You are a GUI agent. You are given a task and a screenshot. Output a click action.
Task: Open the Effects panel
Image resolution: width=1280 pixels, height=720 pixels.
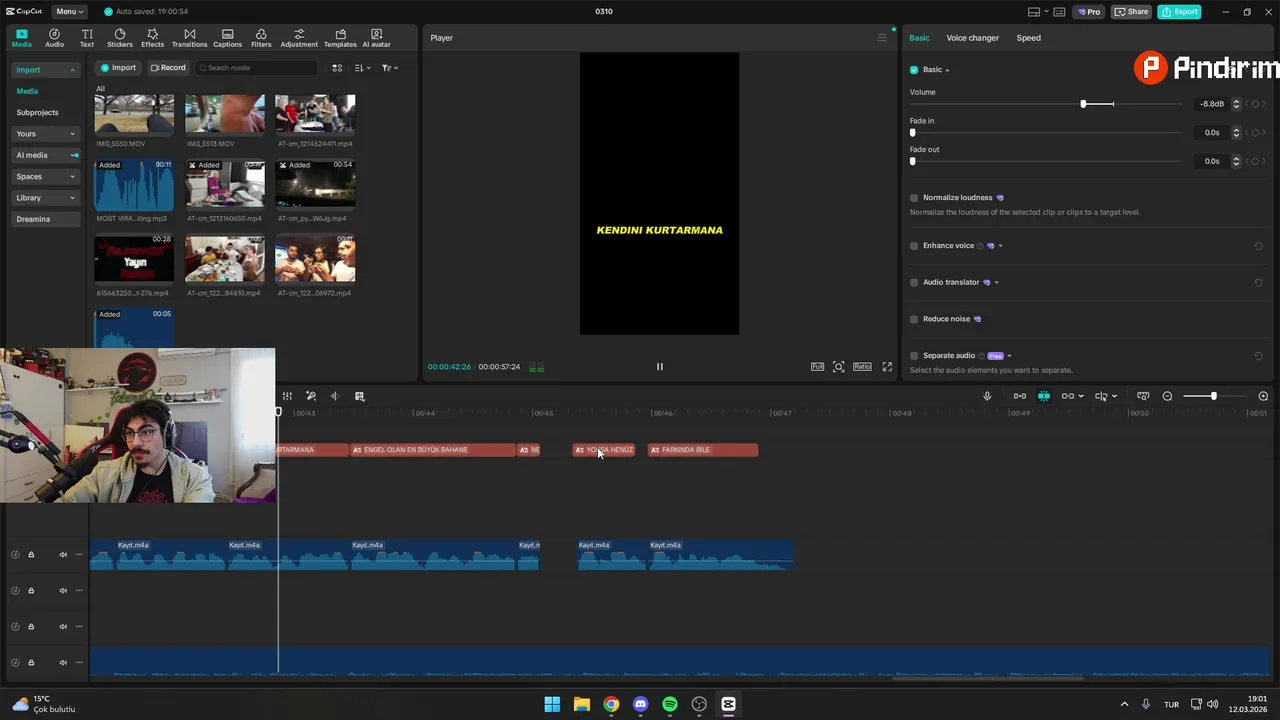pyautogui.click(x=152, y=38)
